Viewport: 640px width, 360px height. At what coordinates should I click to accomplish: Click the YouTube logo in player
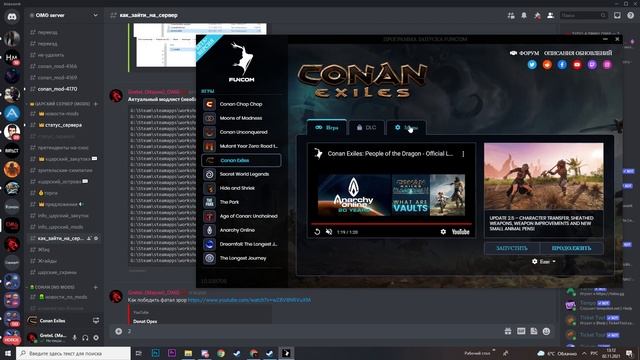click(460, 232)
